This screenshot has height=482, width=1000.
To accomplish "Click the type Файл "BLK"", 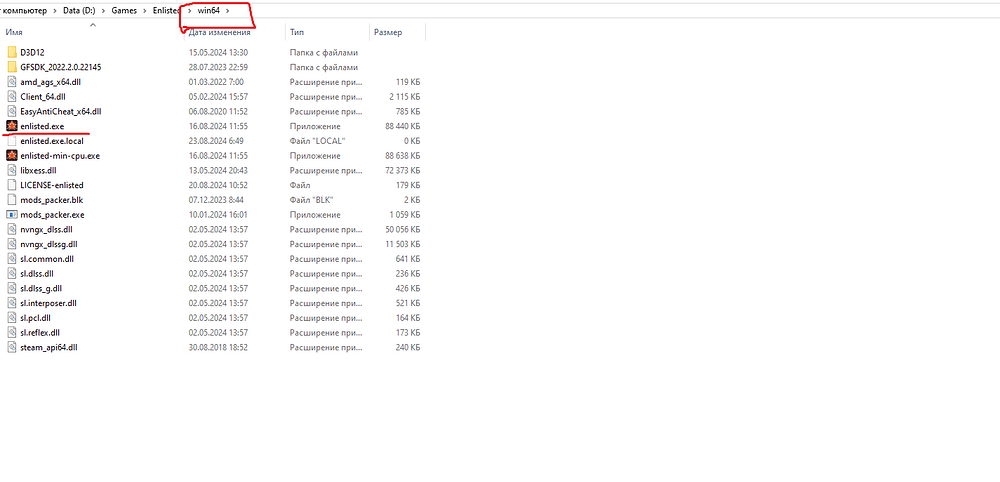I will coord(313,200).
